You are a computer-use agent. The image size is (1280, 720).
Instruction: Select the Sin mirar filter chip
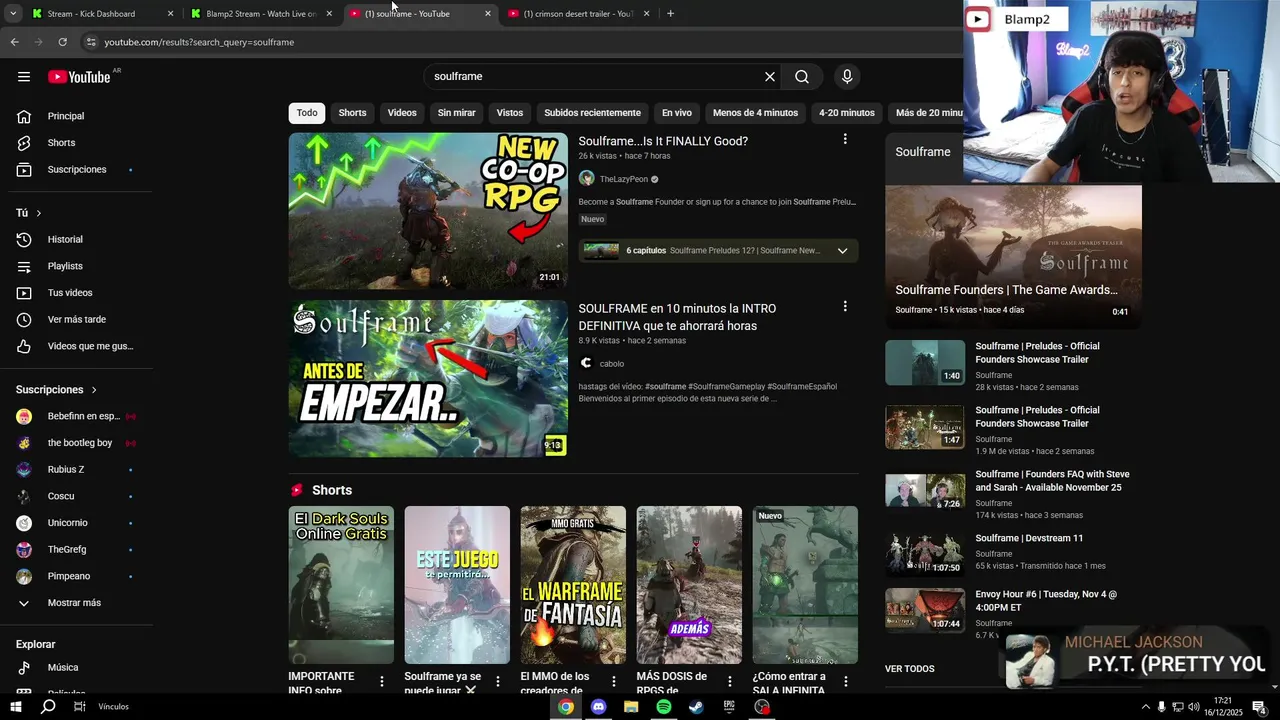[456, 113]
